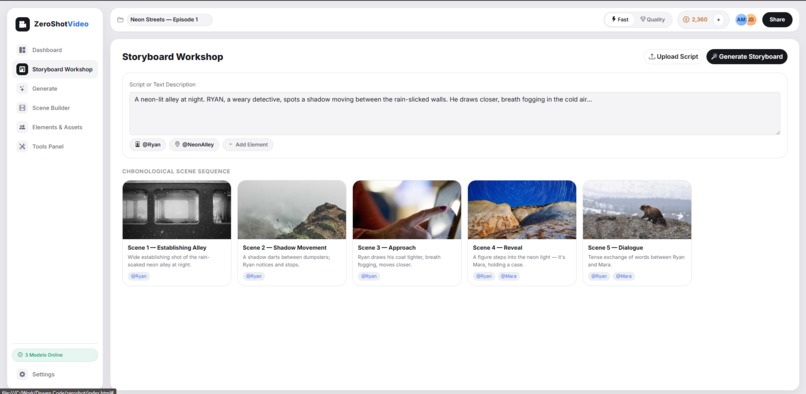Click the Scene Builder film icon
The width and height of the screenshot is (806, 394).
[22, 108]
